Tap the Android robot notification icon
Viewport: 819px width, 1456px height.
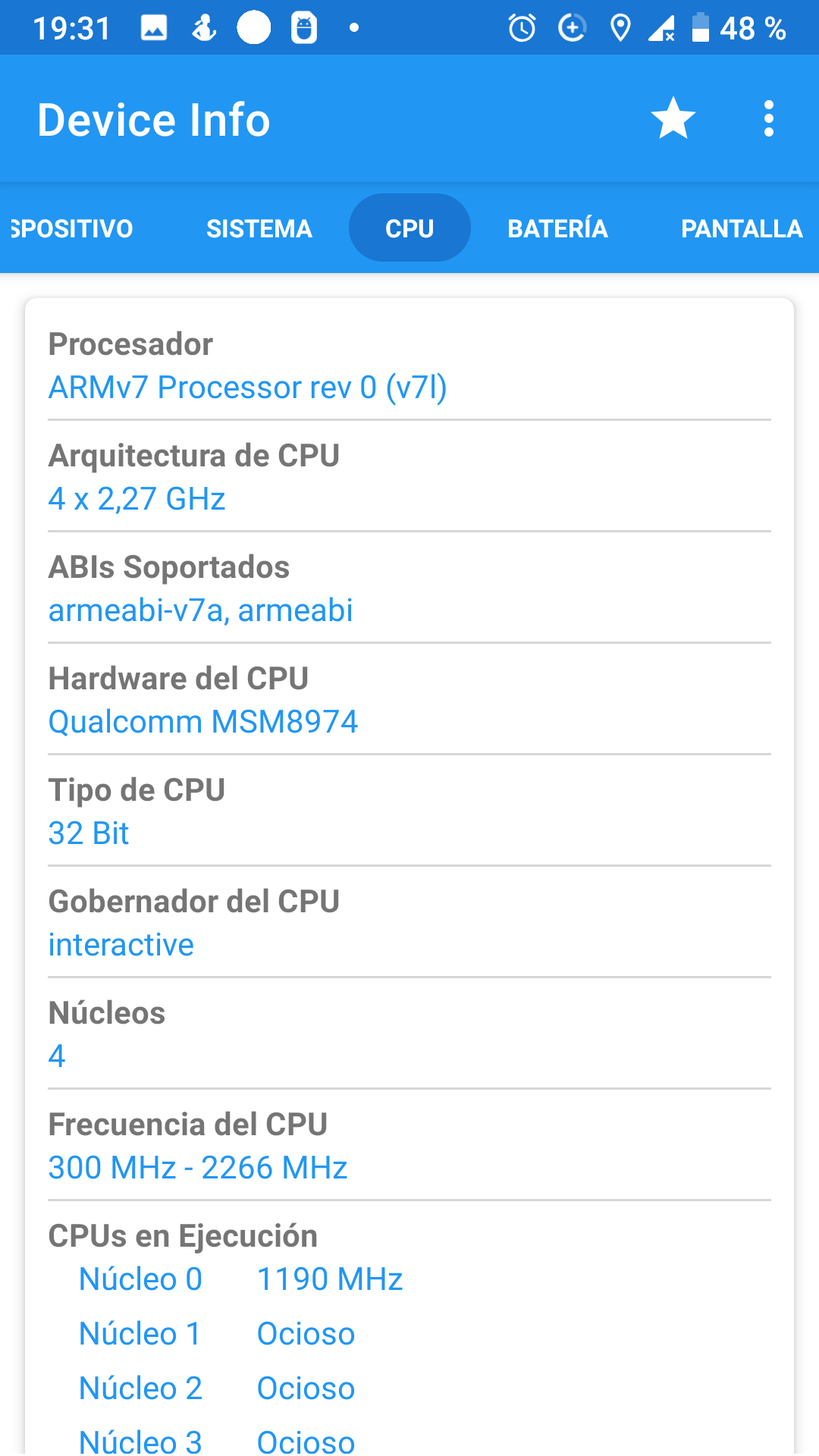304,29
